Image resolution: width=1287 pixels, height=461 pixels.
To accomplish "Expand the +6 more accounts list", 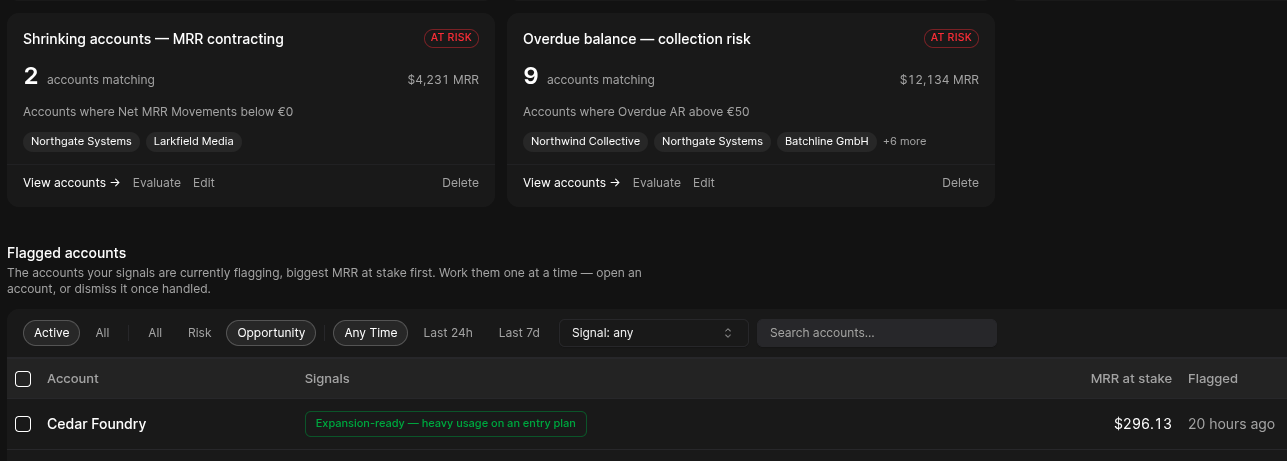I will [905, 142].
